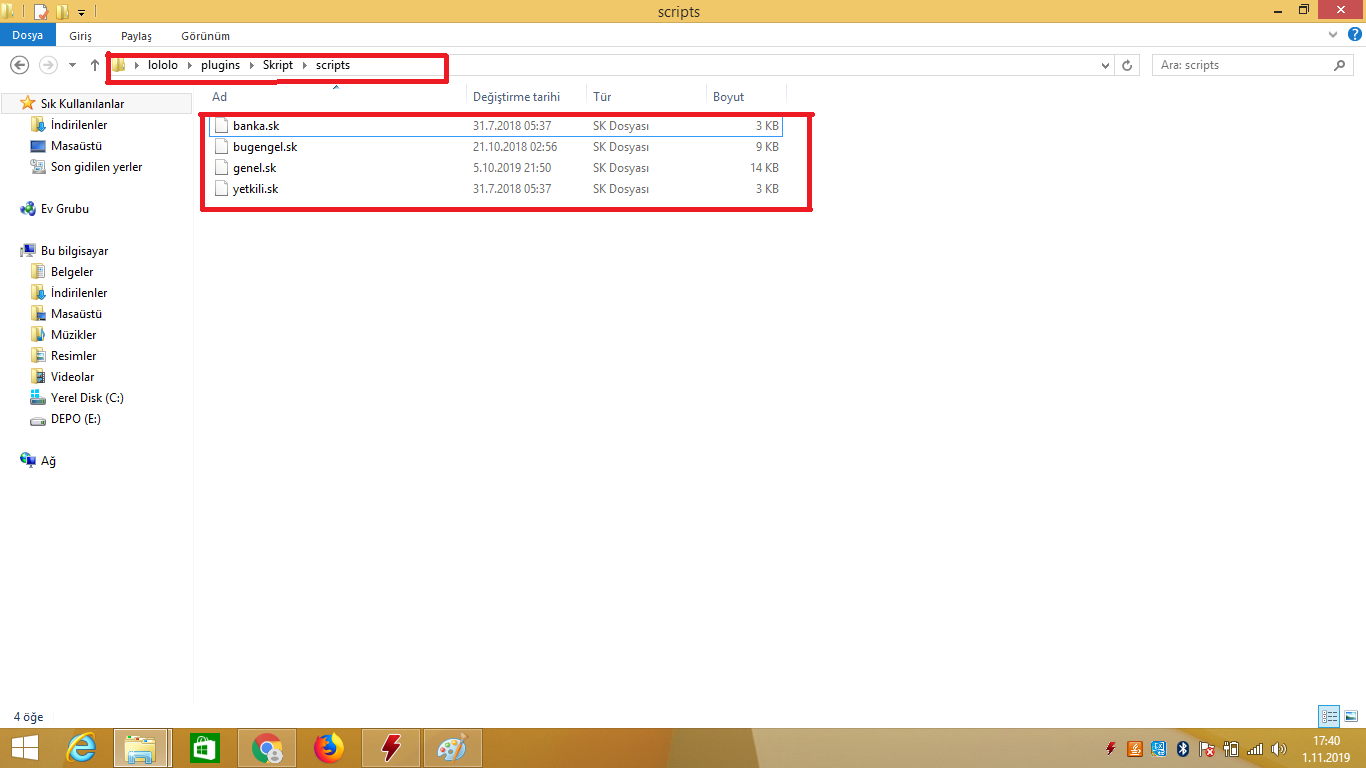The height and width of the screenshot is (768, 1366).
Task: Select the genel.sk file
Action: point(254,168)
